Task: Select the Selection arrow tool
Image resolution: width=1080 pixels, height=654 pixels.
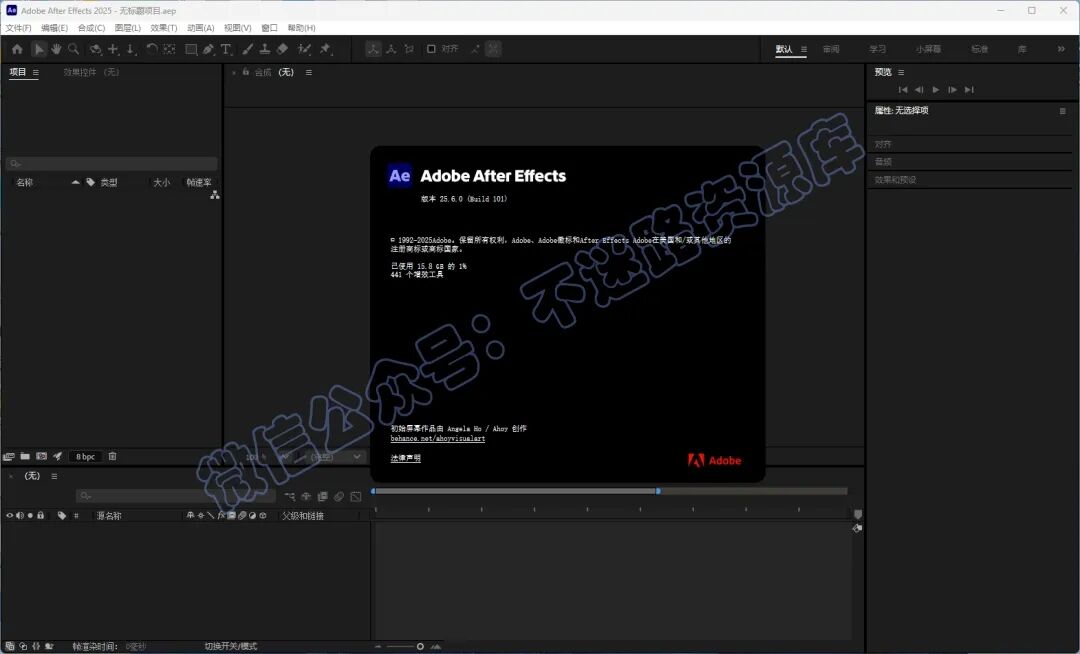Action: pos(39,49)
